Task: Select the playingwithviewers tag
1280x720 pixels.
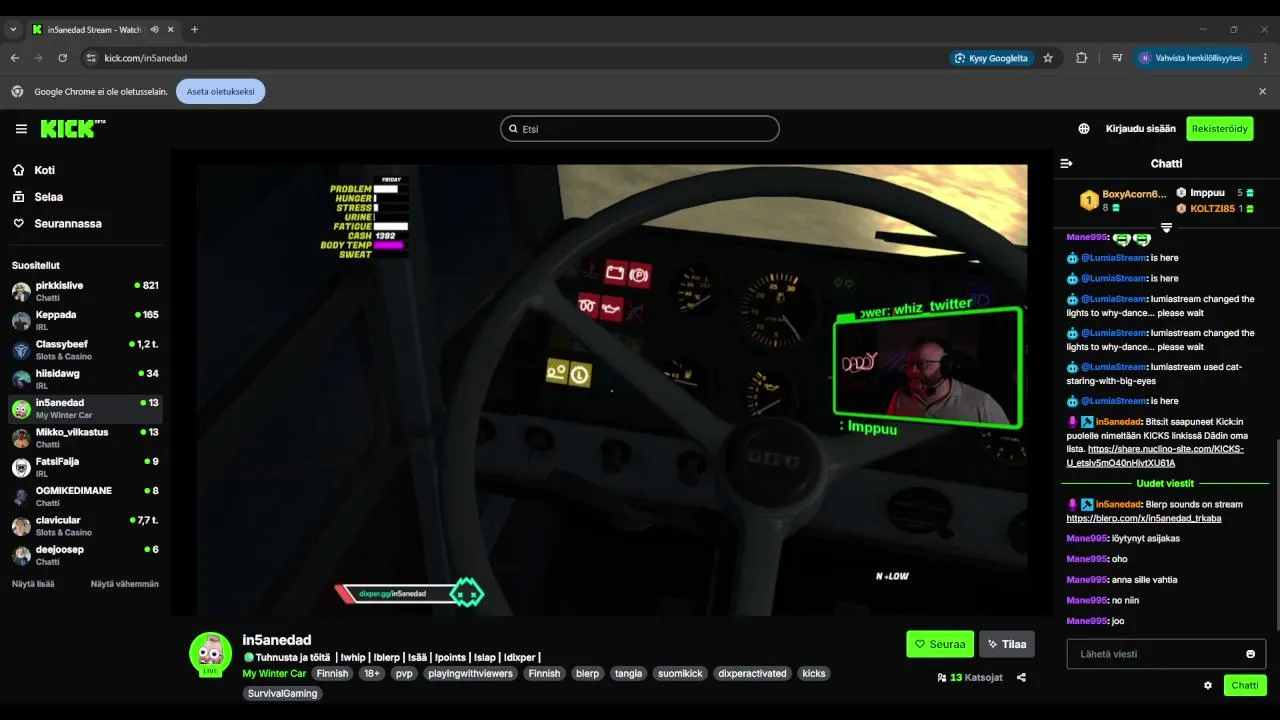Action: tap(470, 674)
